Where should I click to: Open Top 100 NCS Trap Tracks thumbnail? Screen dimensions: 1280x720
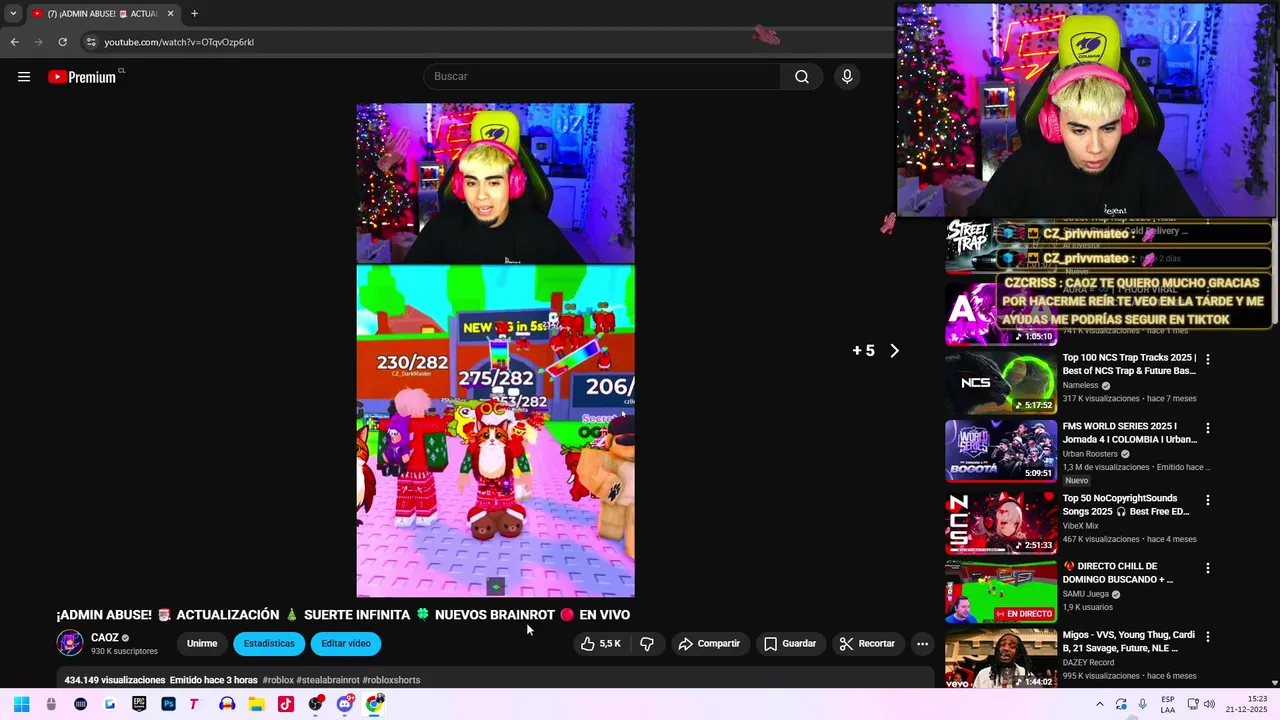pos(1001,382)
